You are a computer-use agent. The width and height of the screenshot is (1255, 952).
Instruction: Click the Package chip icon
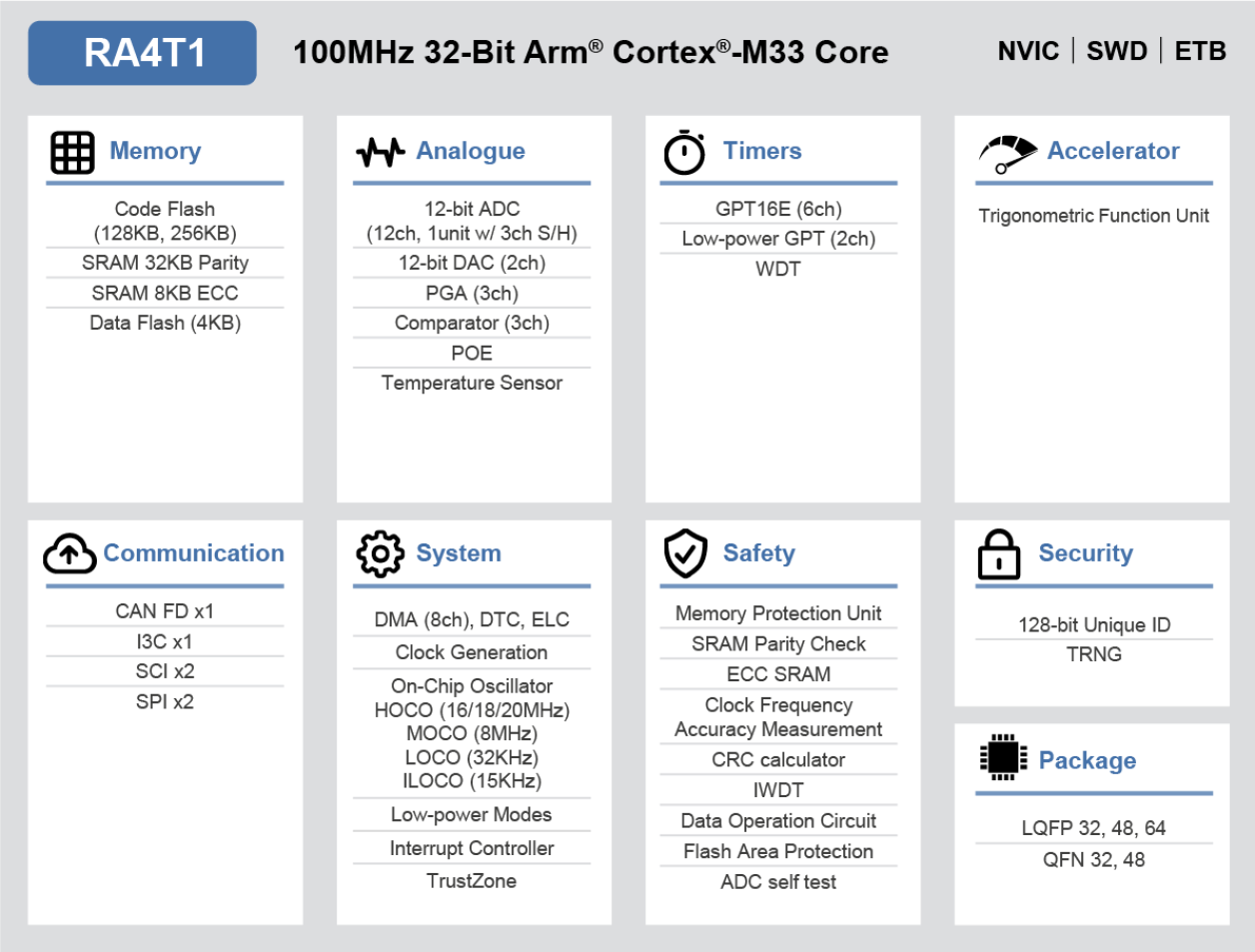coord(1002,757)
